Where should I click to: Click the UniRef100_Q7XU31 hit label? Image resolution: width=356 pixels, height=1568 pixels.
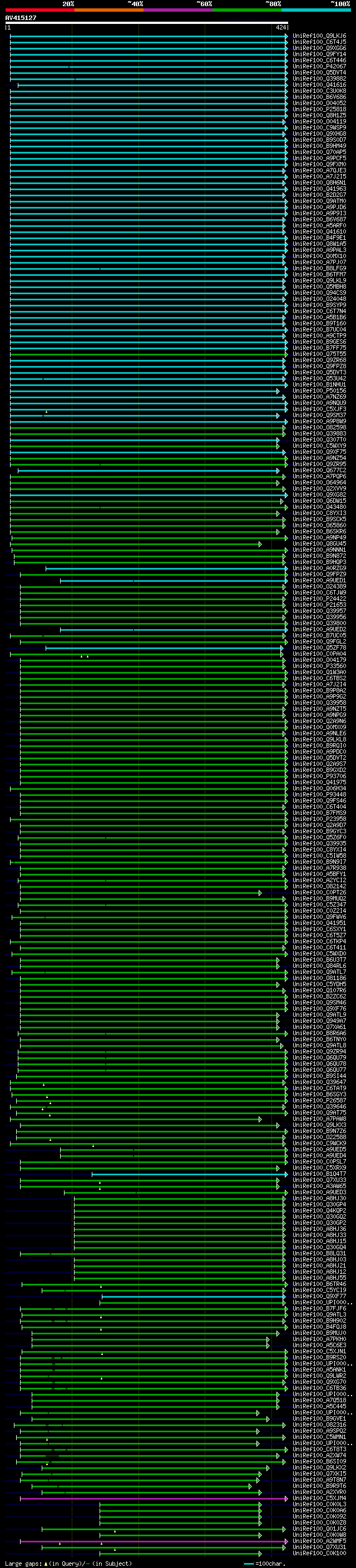click(319, 1547)
